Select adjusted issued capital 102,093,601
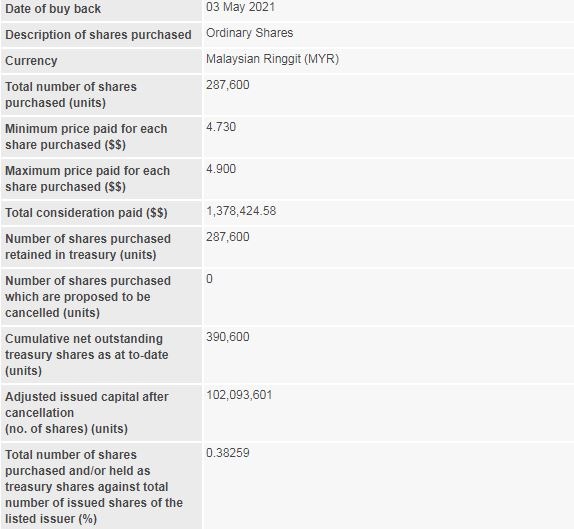Image resolution: width=574 pixels, height=529 pixels. 239,395
